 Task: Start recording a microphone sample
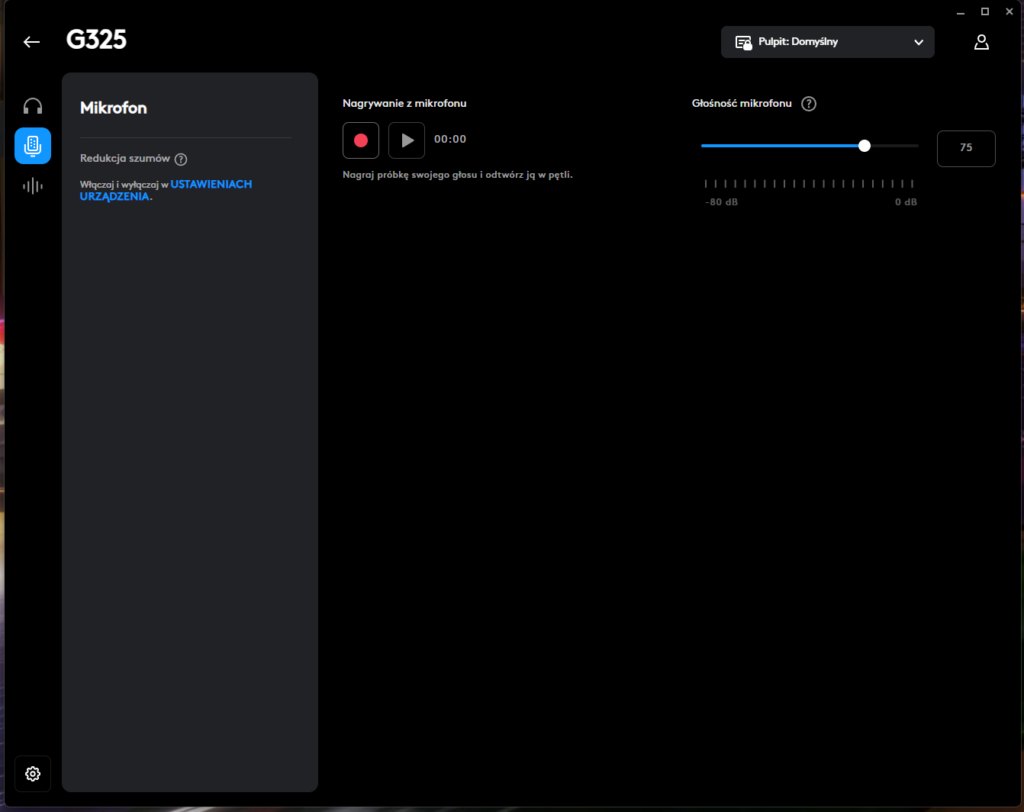(361, 140)
